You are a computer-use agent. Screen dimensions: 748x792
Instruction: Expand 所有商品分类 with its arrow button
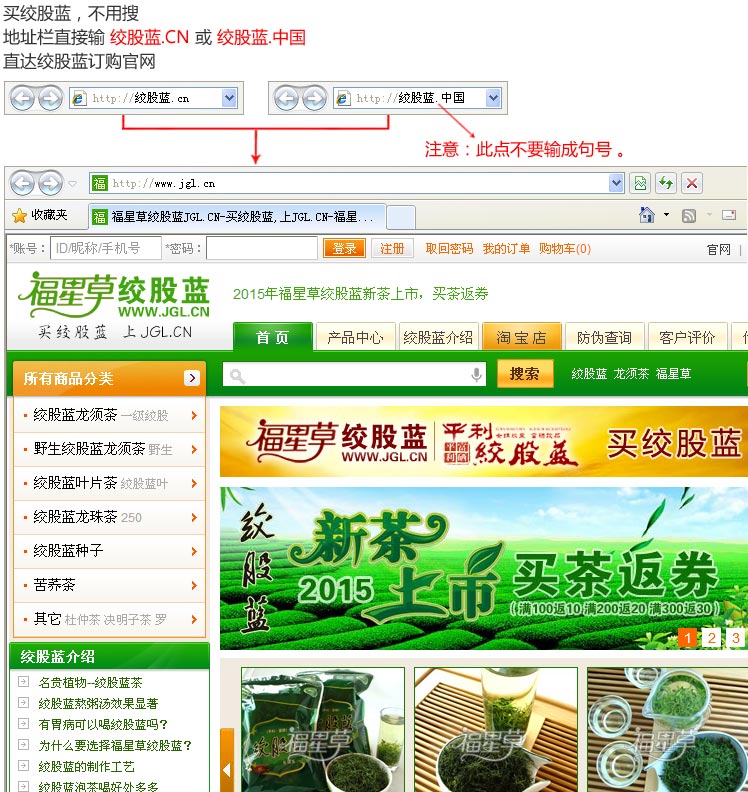point(192,378)
